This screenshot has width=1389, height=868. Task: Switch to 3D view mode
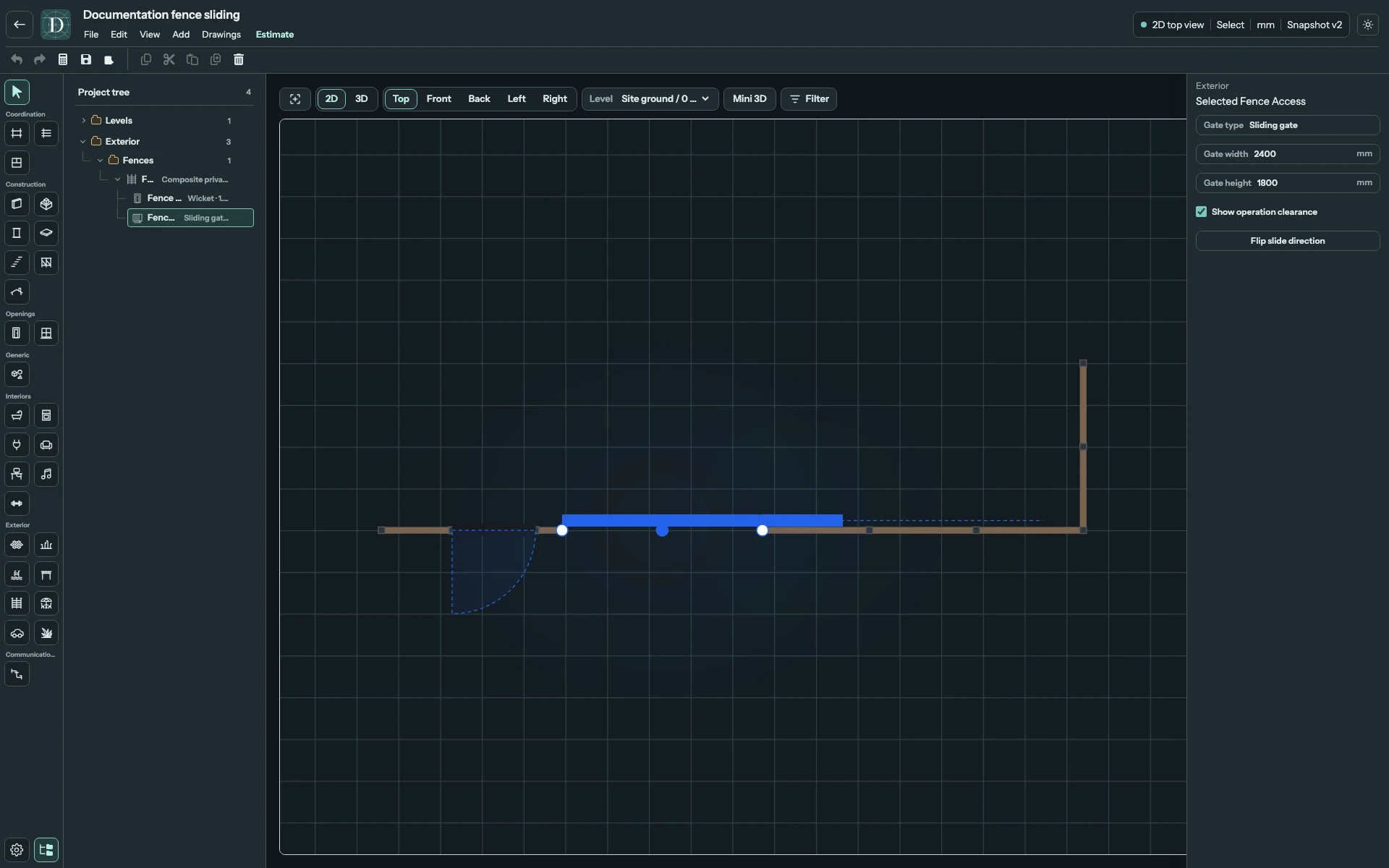362,99
